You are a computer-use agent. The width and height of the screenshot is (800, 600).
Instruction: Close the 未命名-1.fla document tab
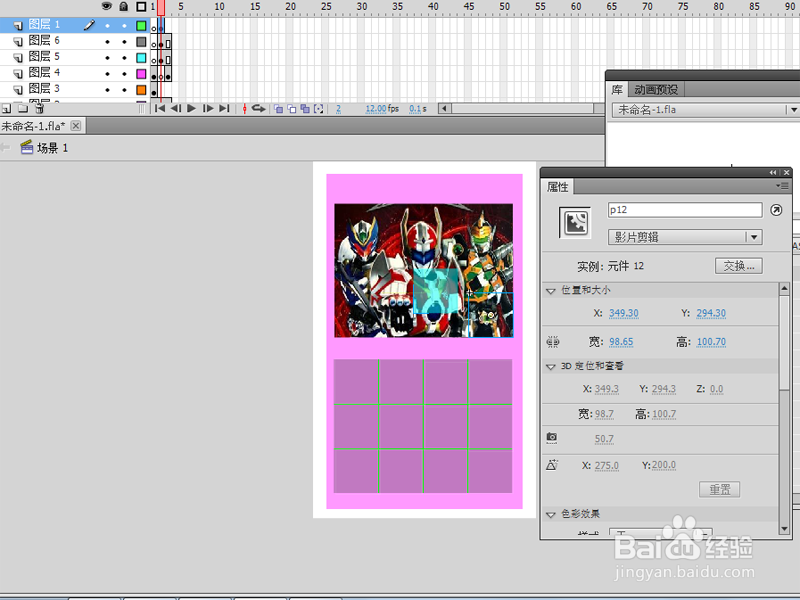[76, 126]
